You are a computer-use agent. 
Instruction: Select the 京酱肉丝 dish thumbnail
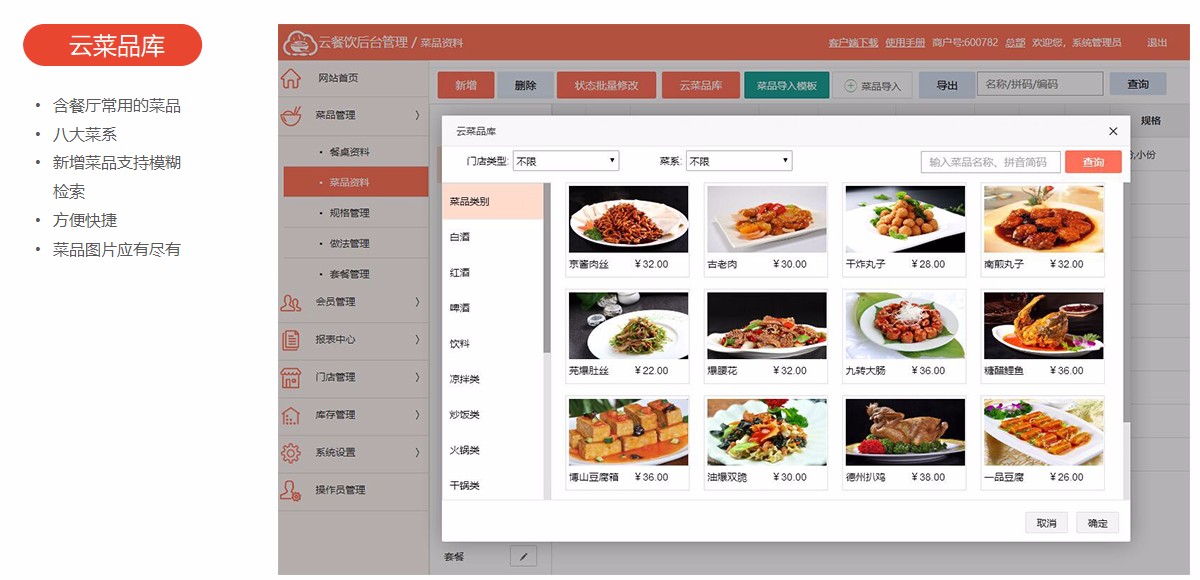point(628,219)
